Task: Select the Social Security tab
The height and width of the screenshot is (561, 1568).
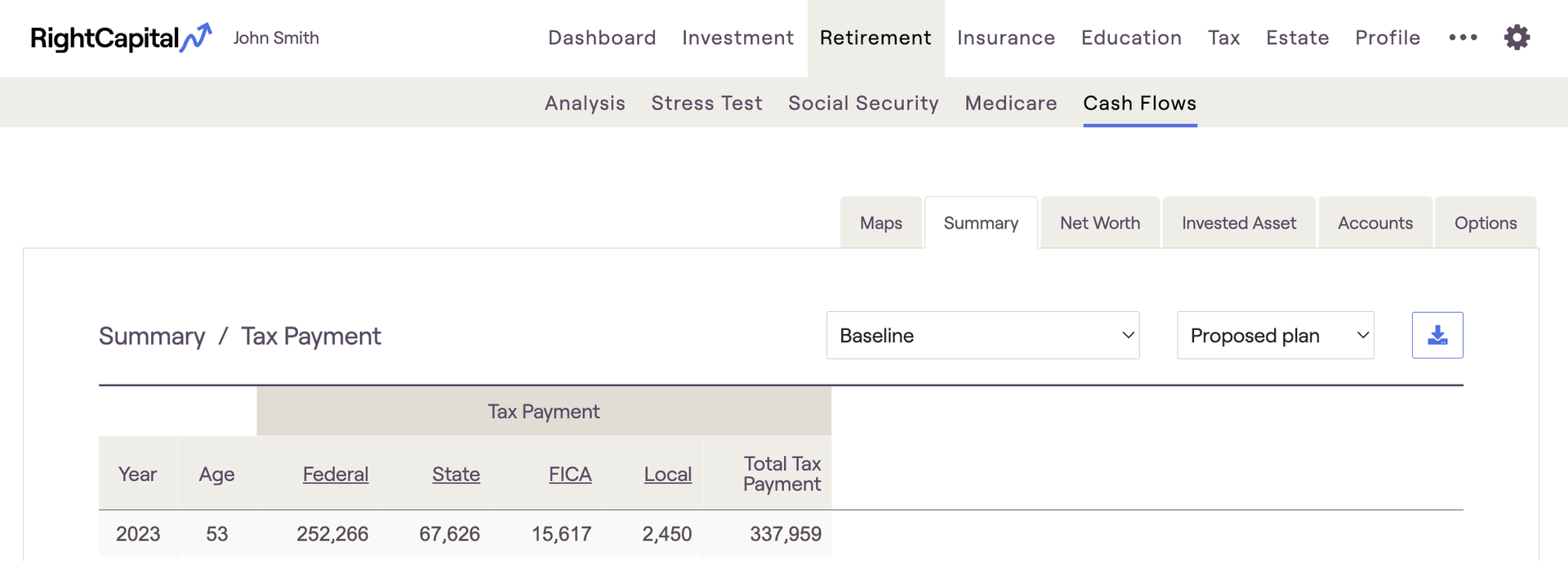Action: pos(863,104)
